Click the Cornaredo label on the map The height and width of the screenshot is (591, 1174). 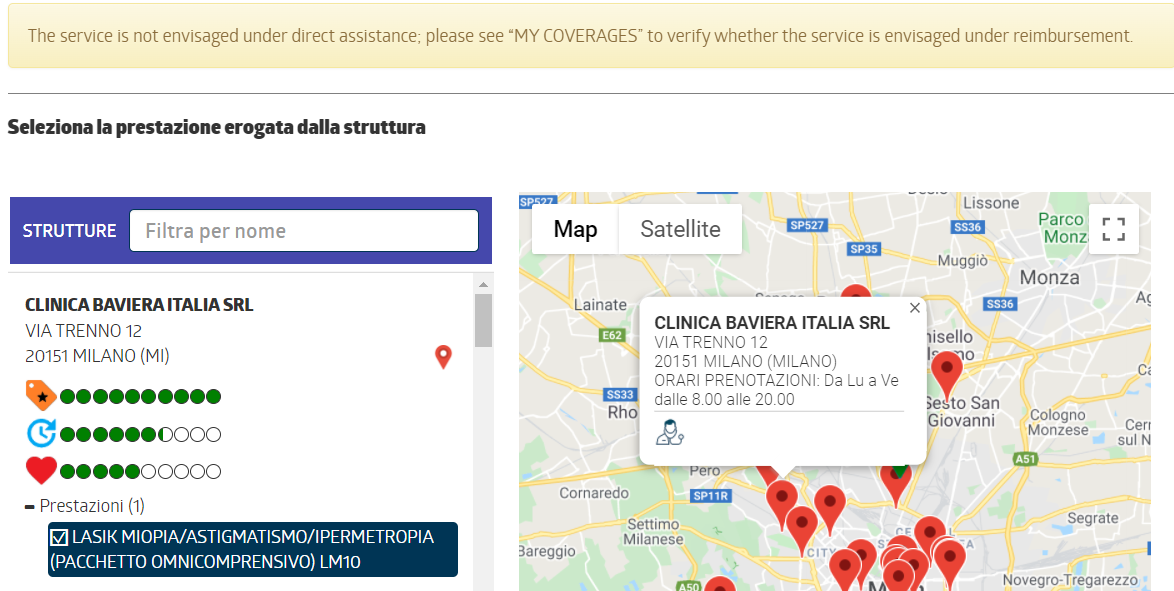pyautogui.click(x=594, y=493)
